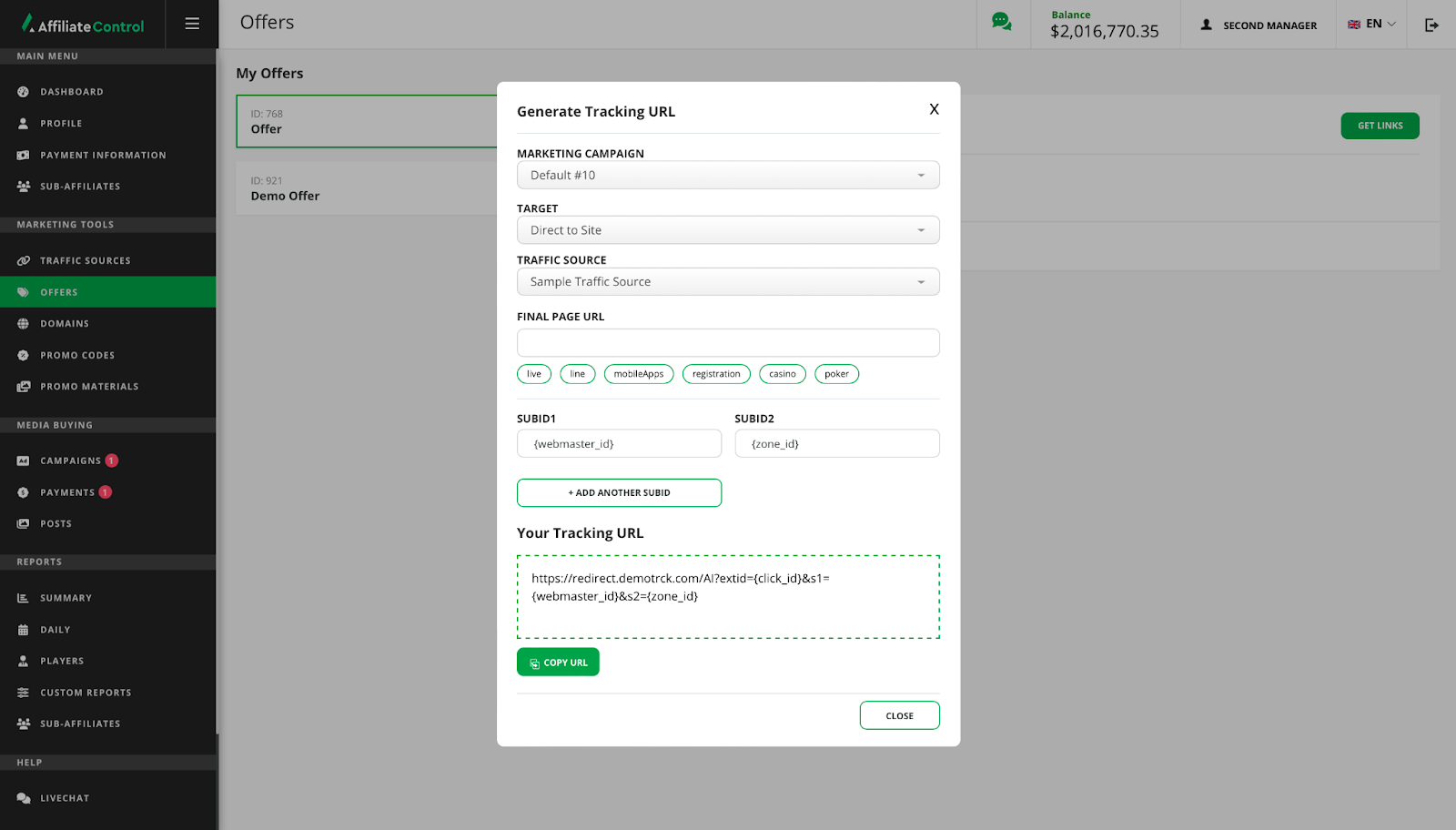Open the chat messages icon
The width and height of the screenshot is (1456, 830).
click(x=1001, y=22)
